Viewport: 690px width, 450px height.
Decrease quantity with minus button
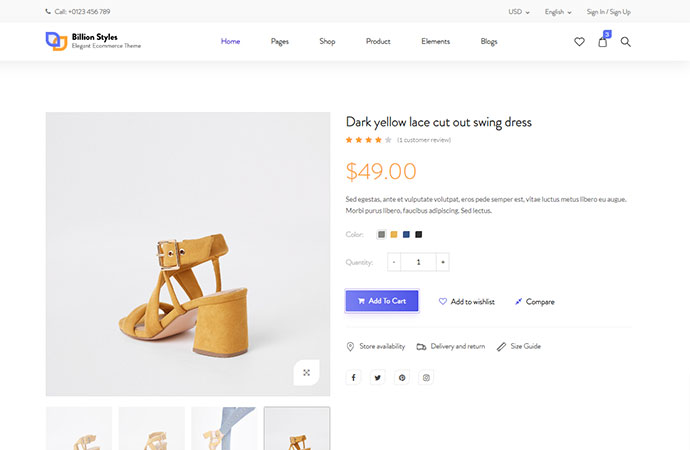coord(394,262)
